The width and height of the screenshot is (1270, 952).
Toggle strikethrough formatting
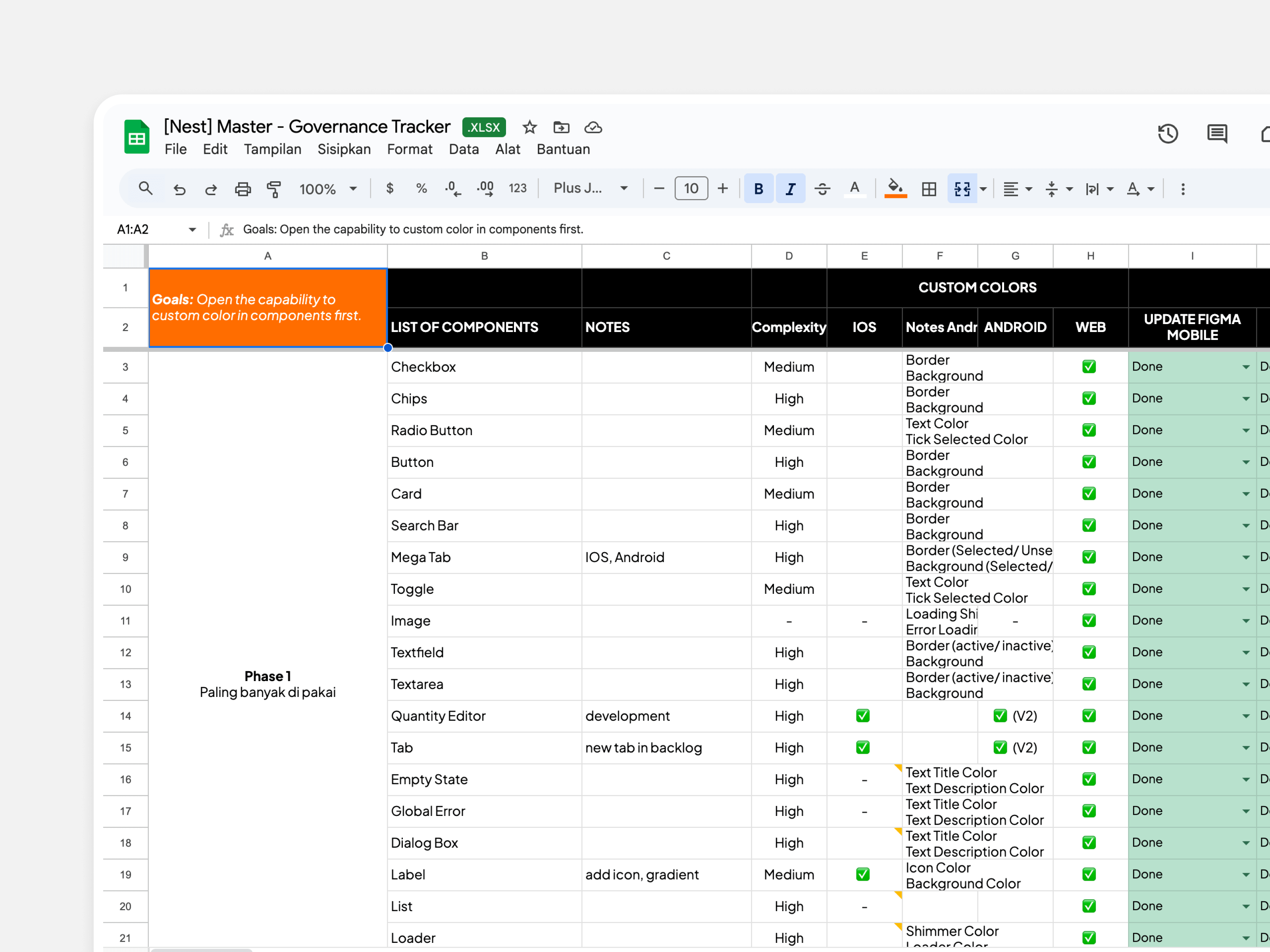pos(822,189)
